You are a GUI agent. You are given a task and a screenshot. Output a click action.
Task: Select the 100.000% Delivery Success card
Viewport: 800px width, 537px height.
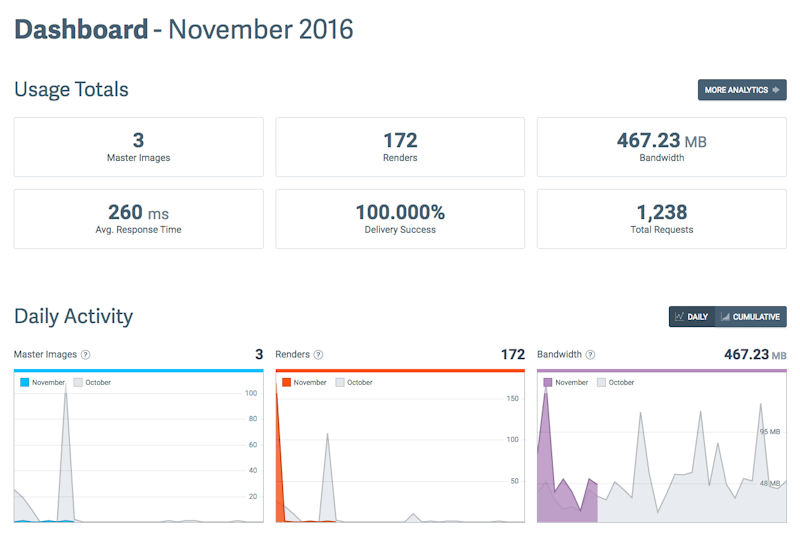(x=400, y=219)
